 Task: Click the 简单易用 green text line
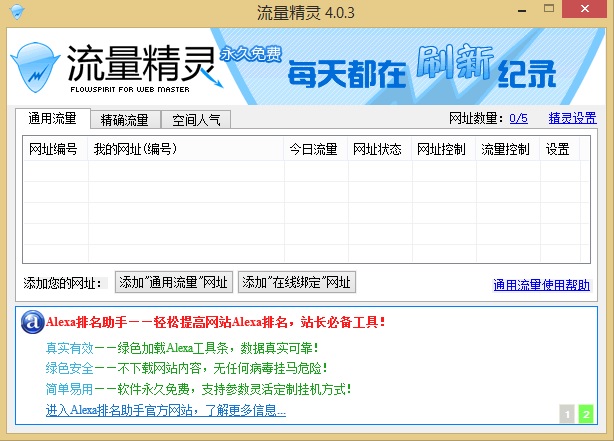(x=199, y=389)
